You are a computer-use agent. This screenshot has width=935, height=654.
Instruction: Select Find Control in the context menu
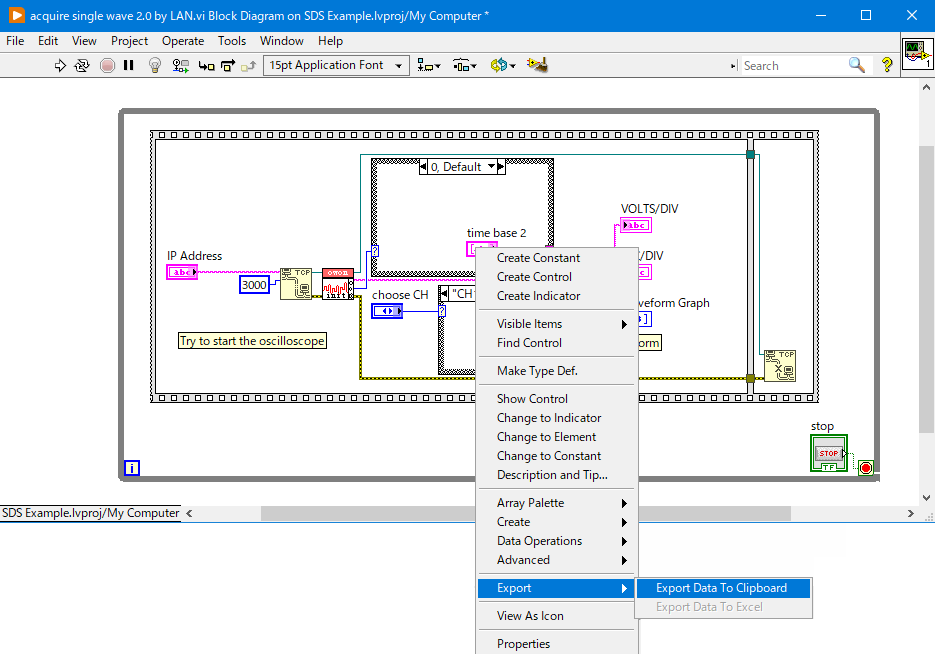(557, 343)
